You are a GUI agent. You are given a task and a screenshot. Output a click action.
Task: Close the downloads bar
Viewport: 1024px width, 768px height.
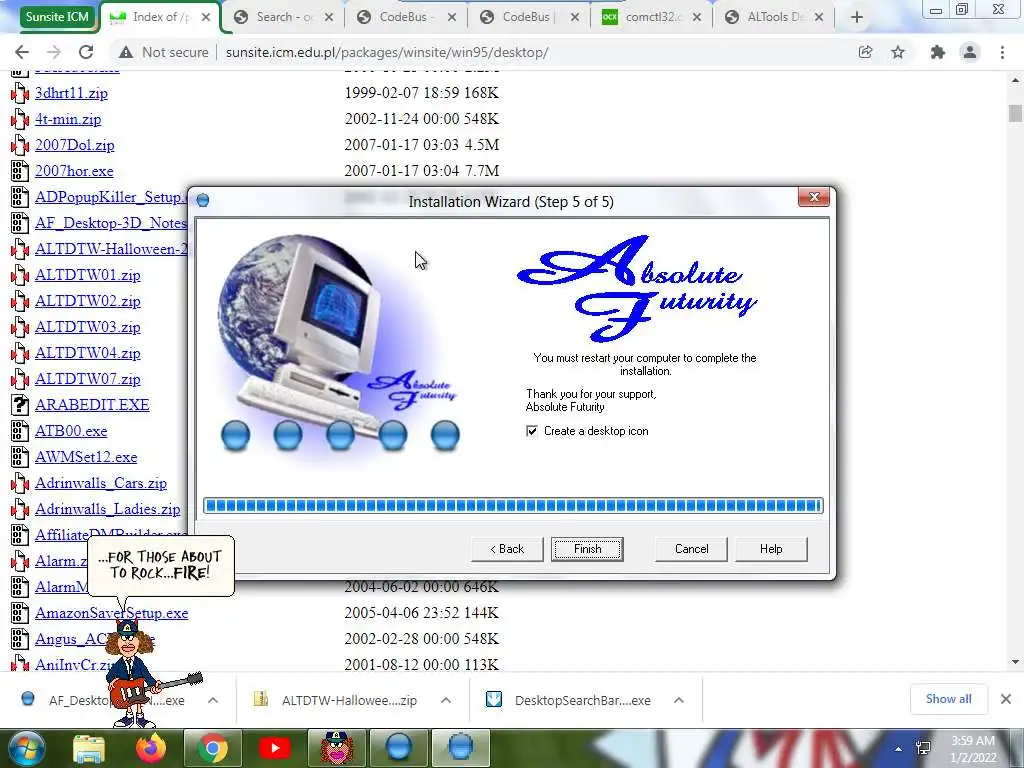coord(1006,699)
